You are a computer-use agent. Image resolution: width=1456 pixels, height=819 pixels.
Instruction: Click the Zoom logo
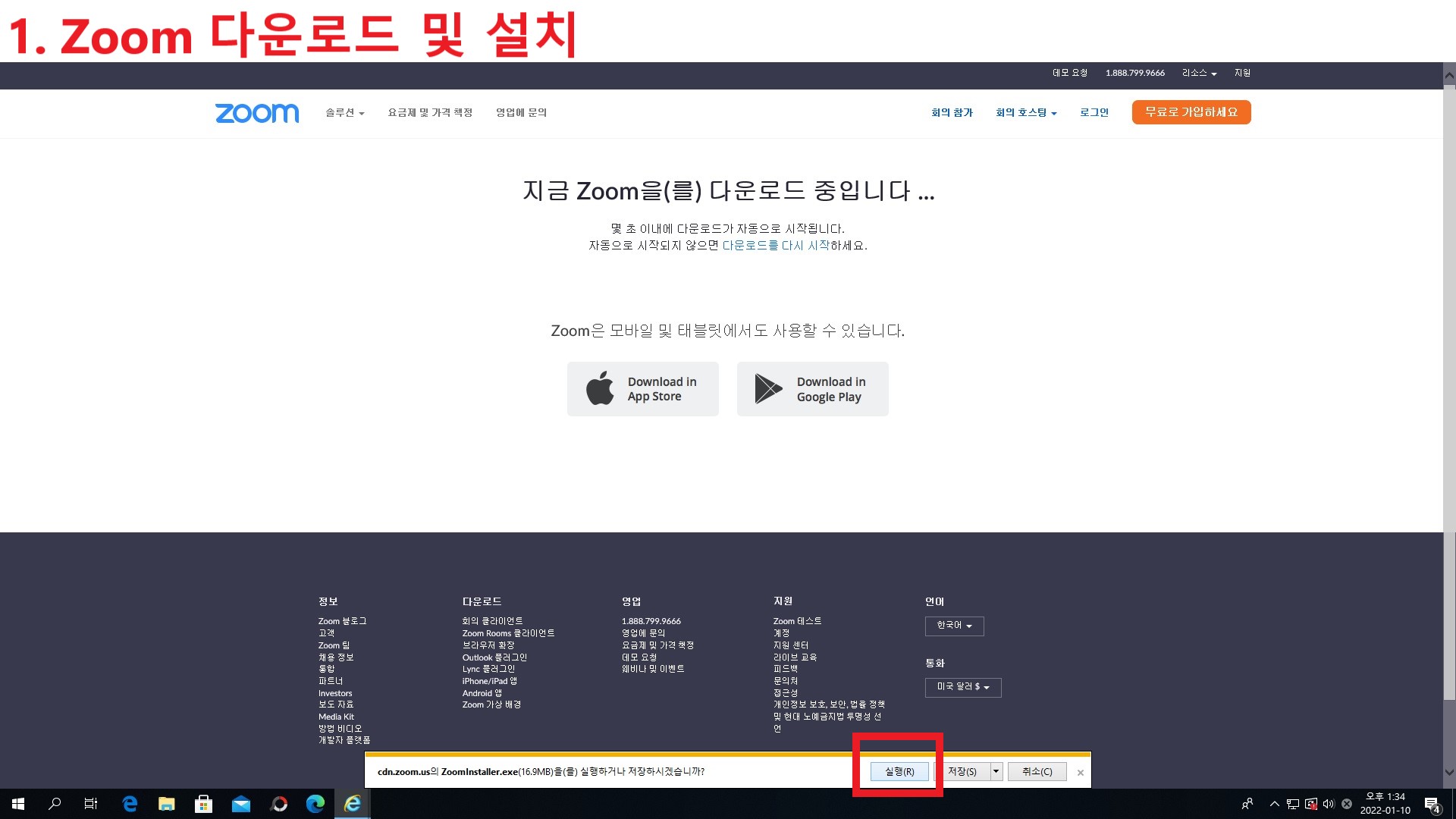coord(257,113)
